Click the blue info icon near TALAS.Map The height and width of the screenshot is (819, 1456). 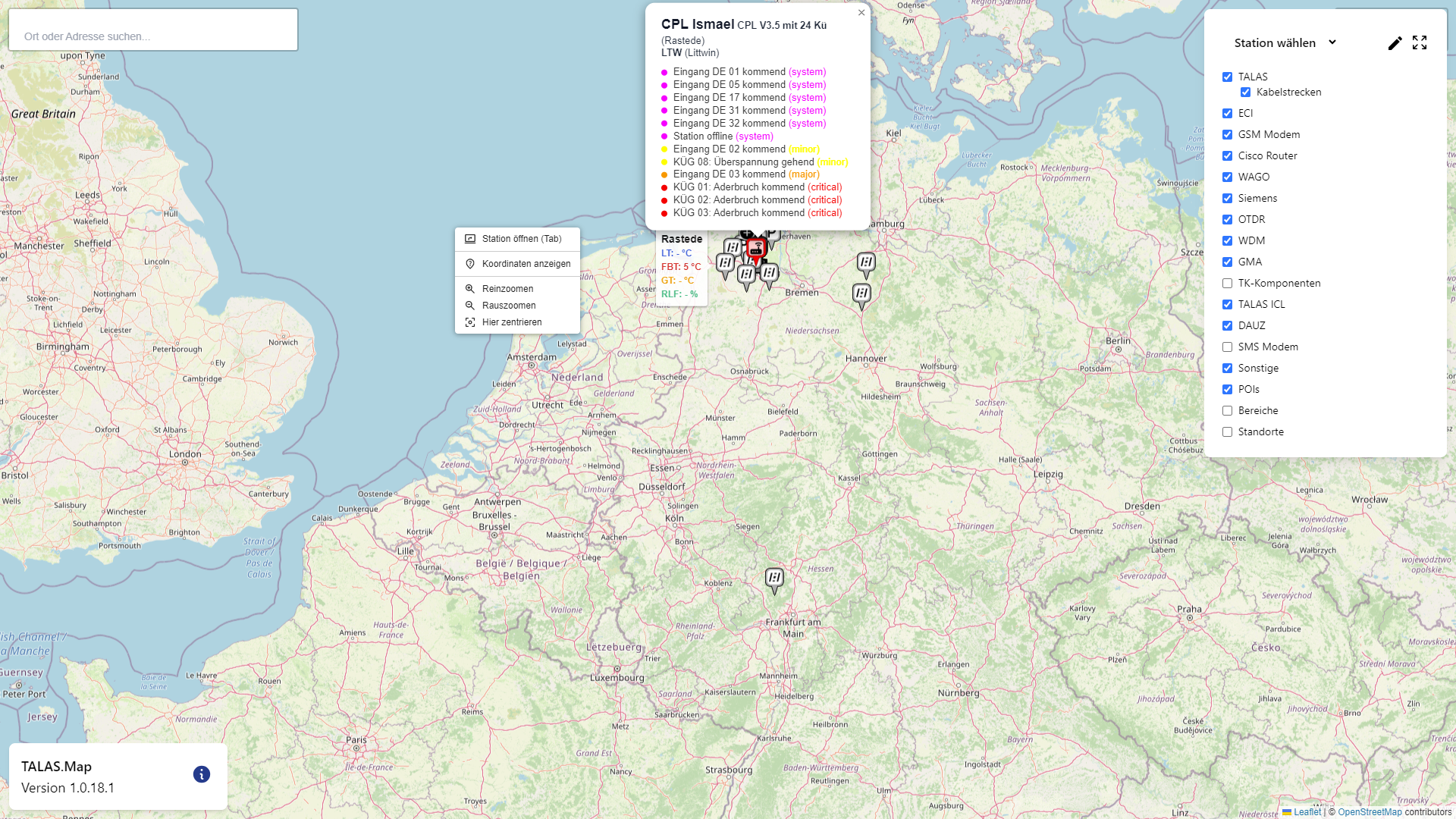[x=201, y=774]
